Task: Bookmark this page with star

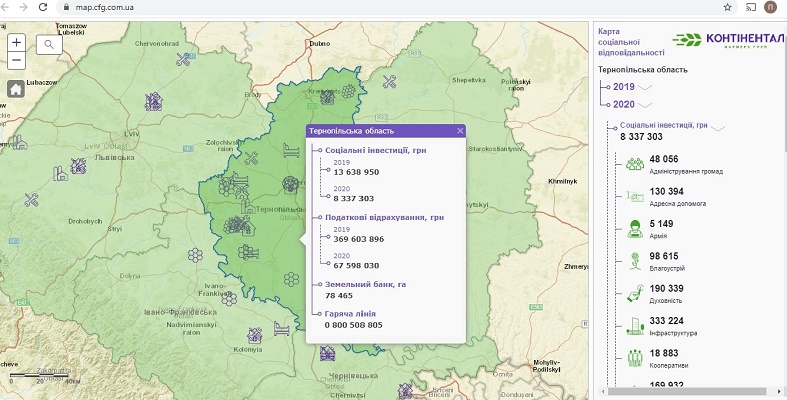Action: pos(727,8)
